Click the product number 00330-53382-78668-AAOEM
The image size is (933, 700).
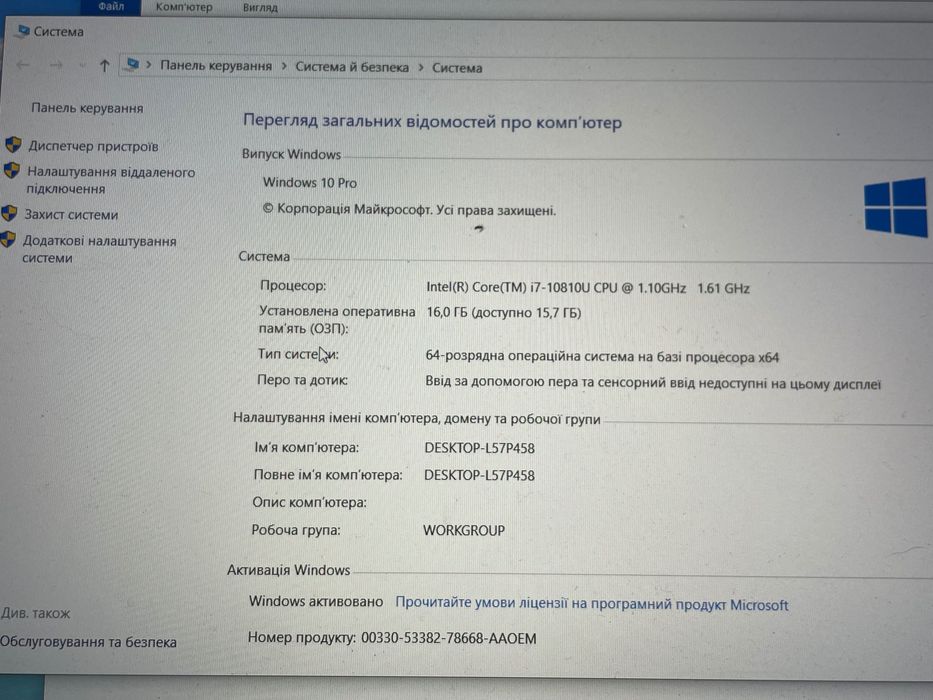[x=449, y=639]
